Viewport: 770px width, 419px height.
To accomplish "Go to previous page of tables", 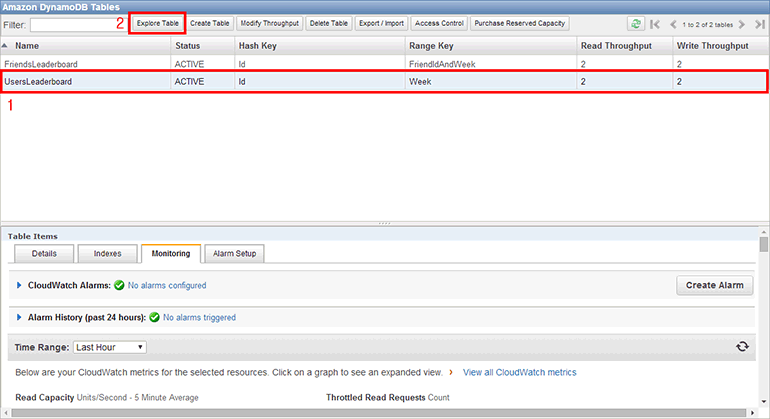I will [671, 23].
